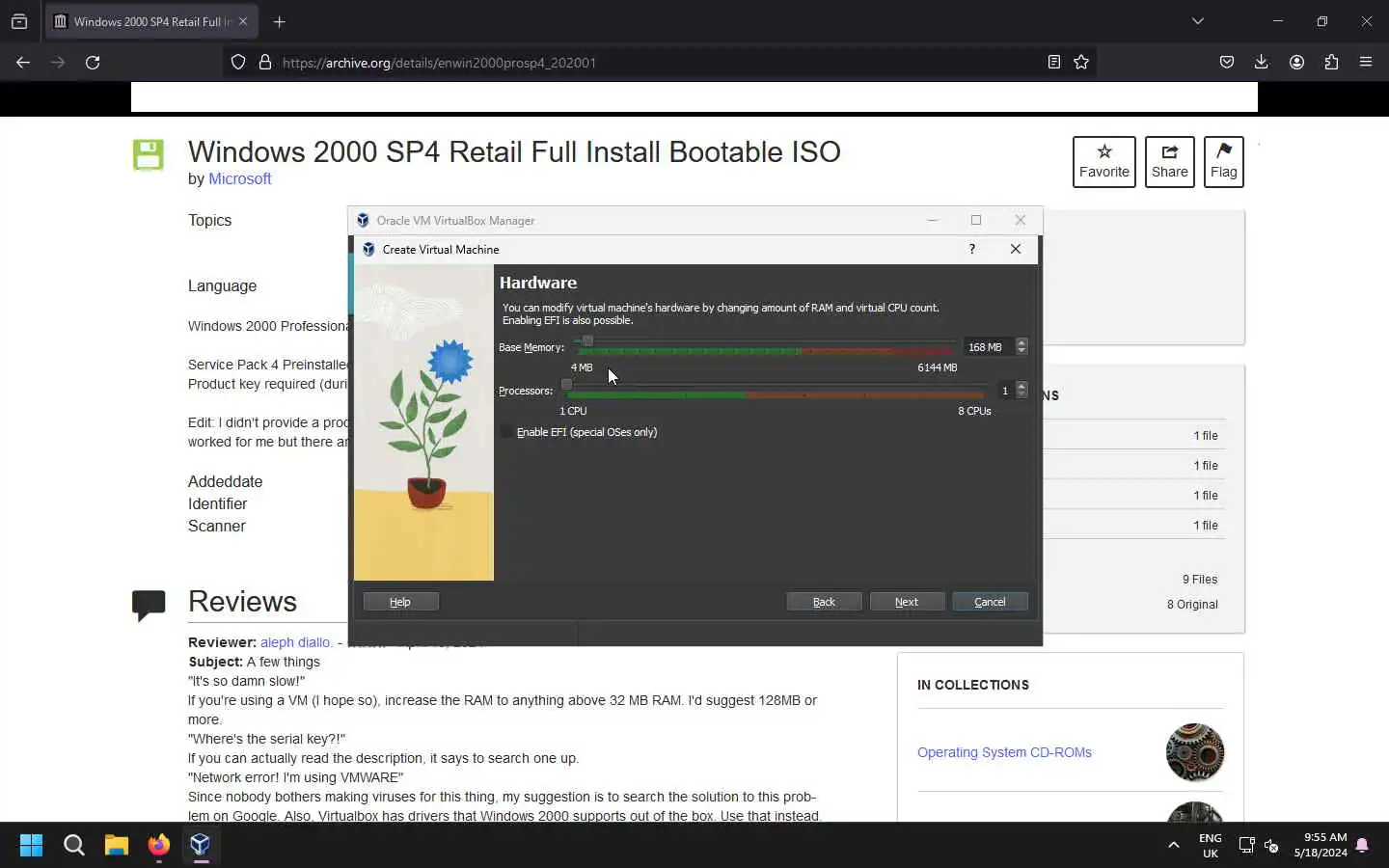Share this archive.org item
The width and height of the screenshot is (1389, 868).
tap(1169, 162)
